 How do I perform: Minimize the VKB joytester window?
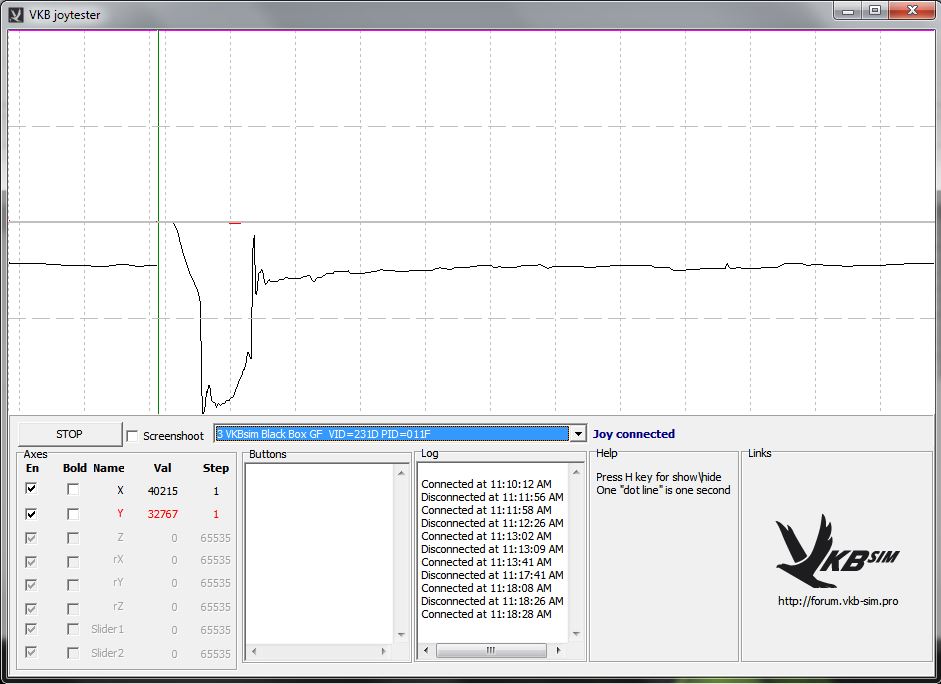click(848, 11)
